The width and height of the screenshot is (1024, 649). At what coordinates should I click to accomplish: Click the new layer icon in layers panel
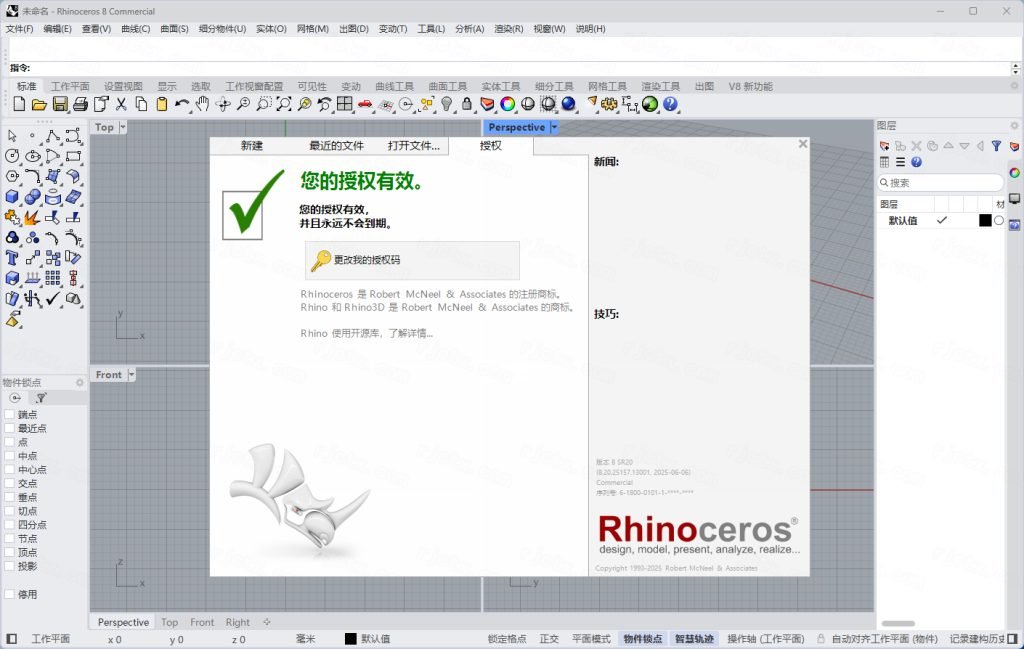point(884,146)
